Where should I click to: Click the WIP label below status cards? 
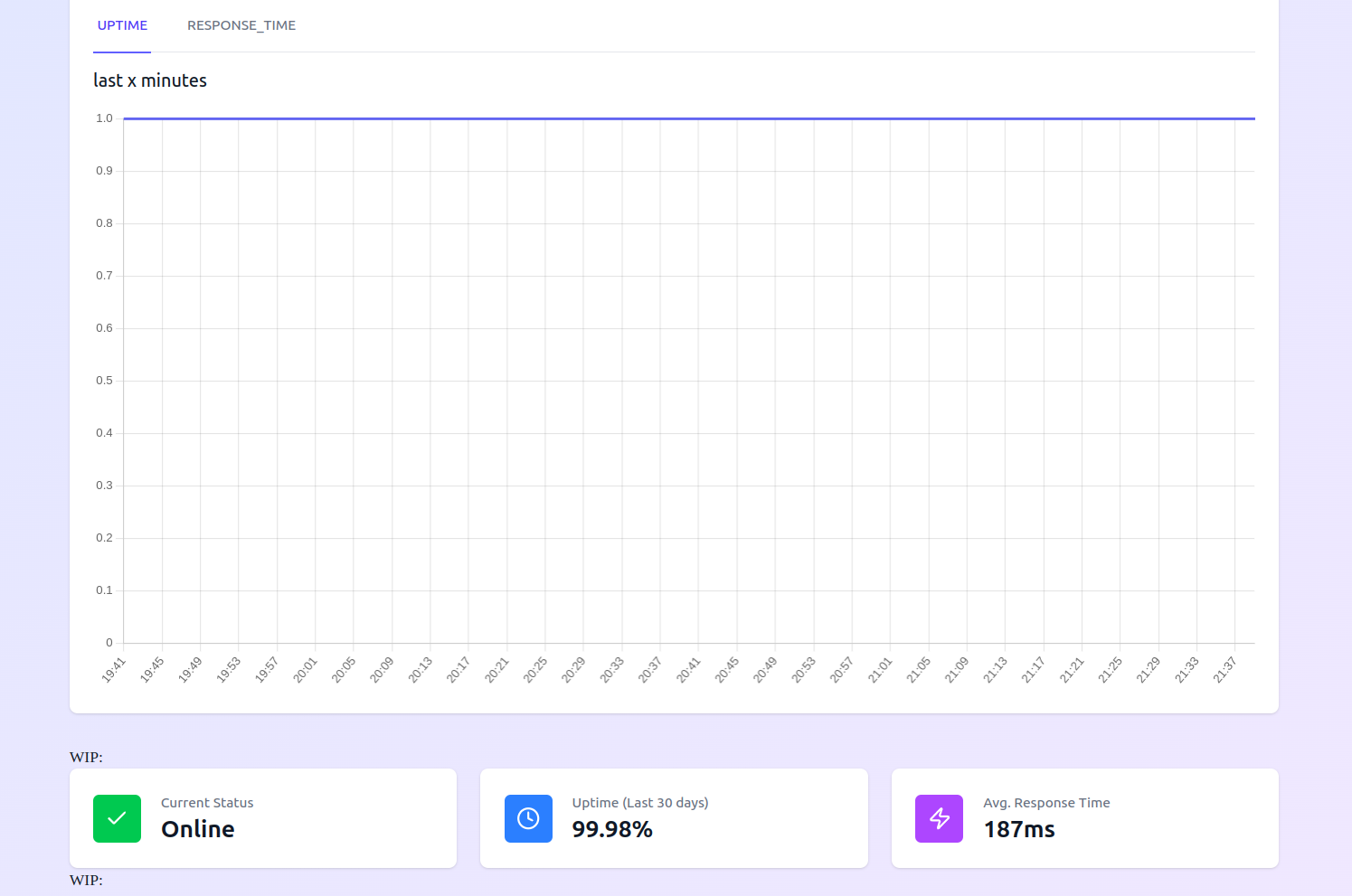coord(86,880)
